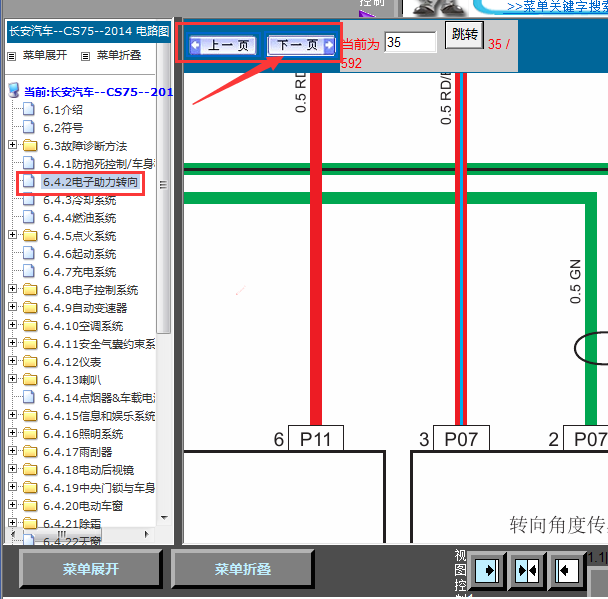This screenshot has width=608, height=599.
Task: Open 6.4.6起动系统 document
Action: 79,254
